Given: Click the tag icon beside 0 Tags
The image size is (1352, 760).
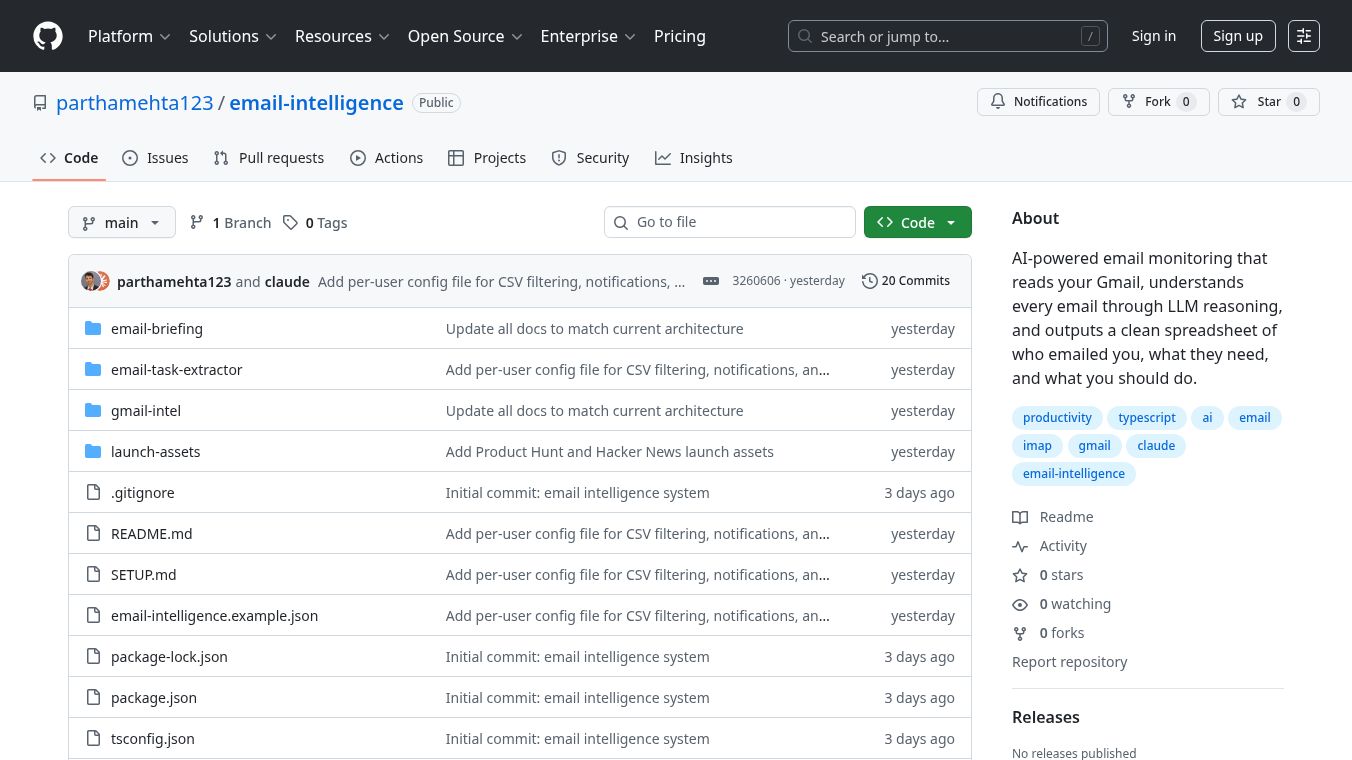Looking at the screenshot, I should (291, 222).
